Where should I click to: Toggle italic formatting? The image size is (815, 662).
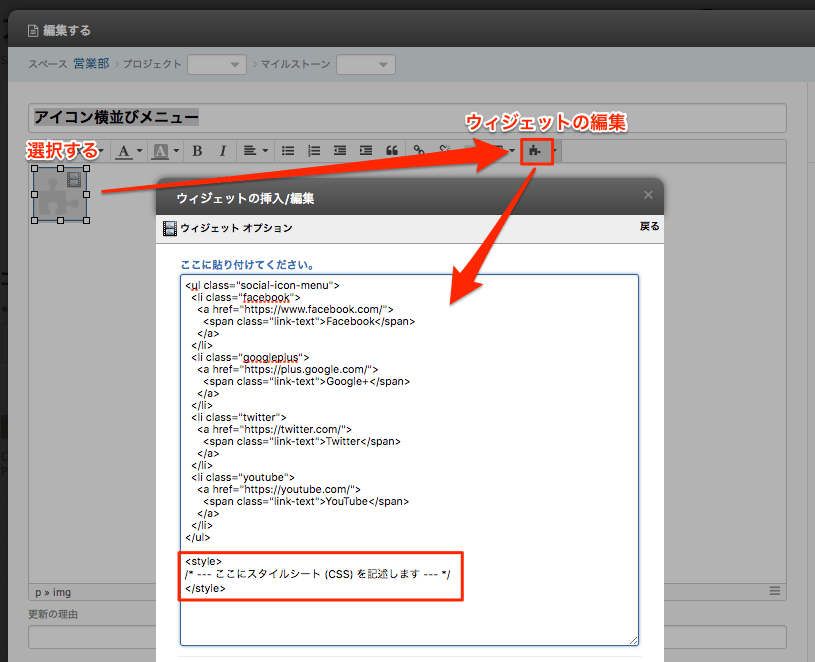click(222, 151)
